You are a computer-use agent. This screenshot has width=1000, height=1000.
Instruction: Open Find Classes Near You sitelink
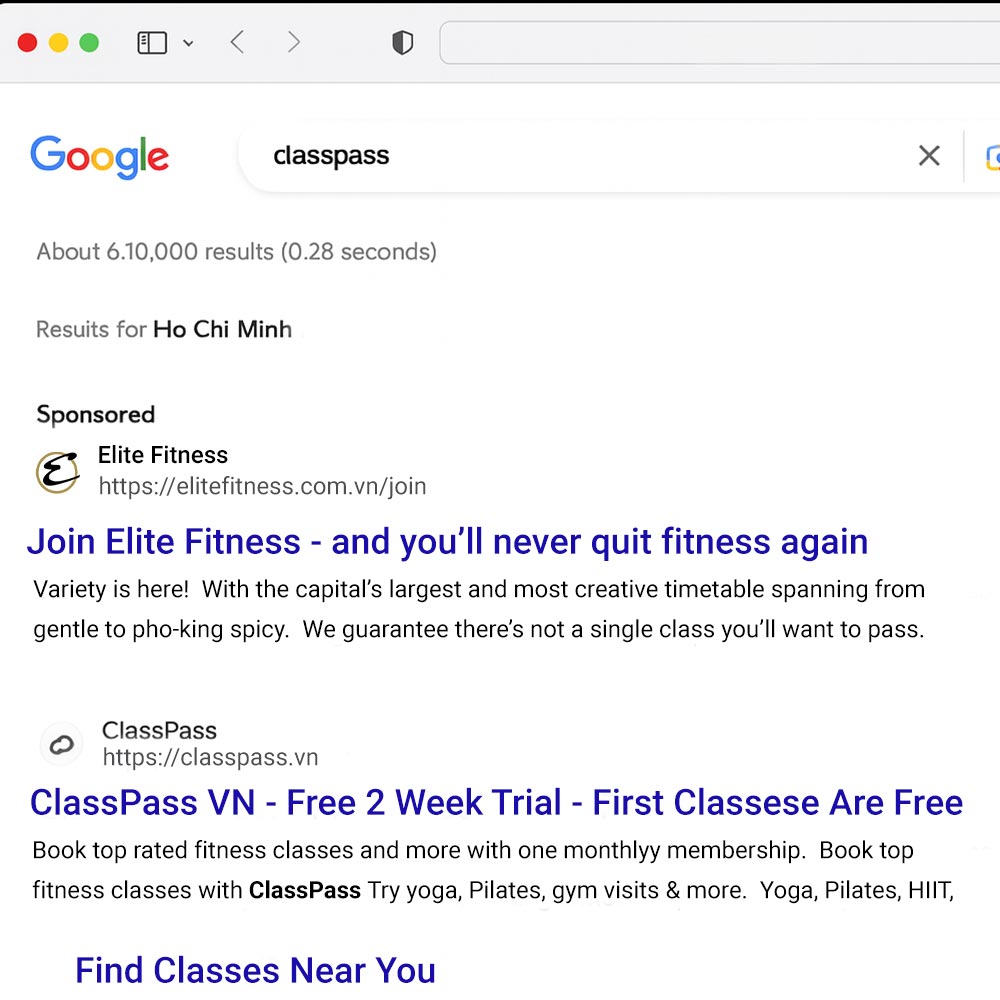pyautogui.click(x=255, y=970)
